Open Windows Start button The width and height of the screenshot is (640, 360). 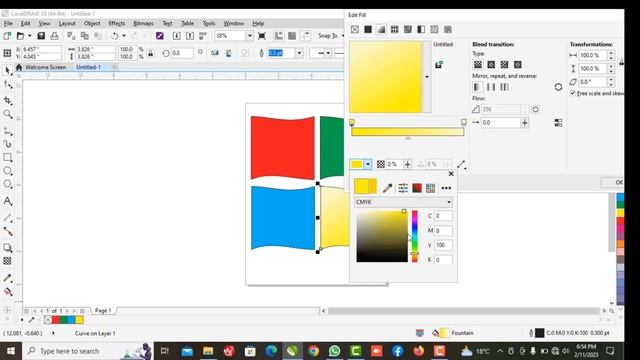pos(11,351)
